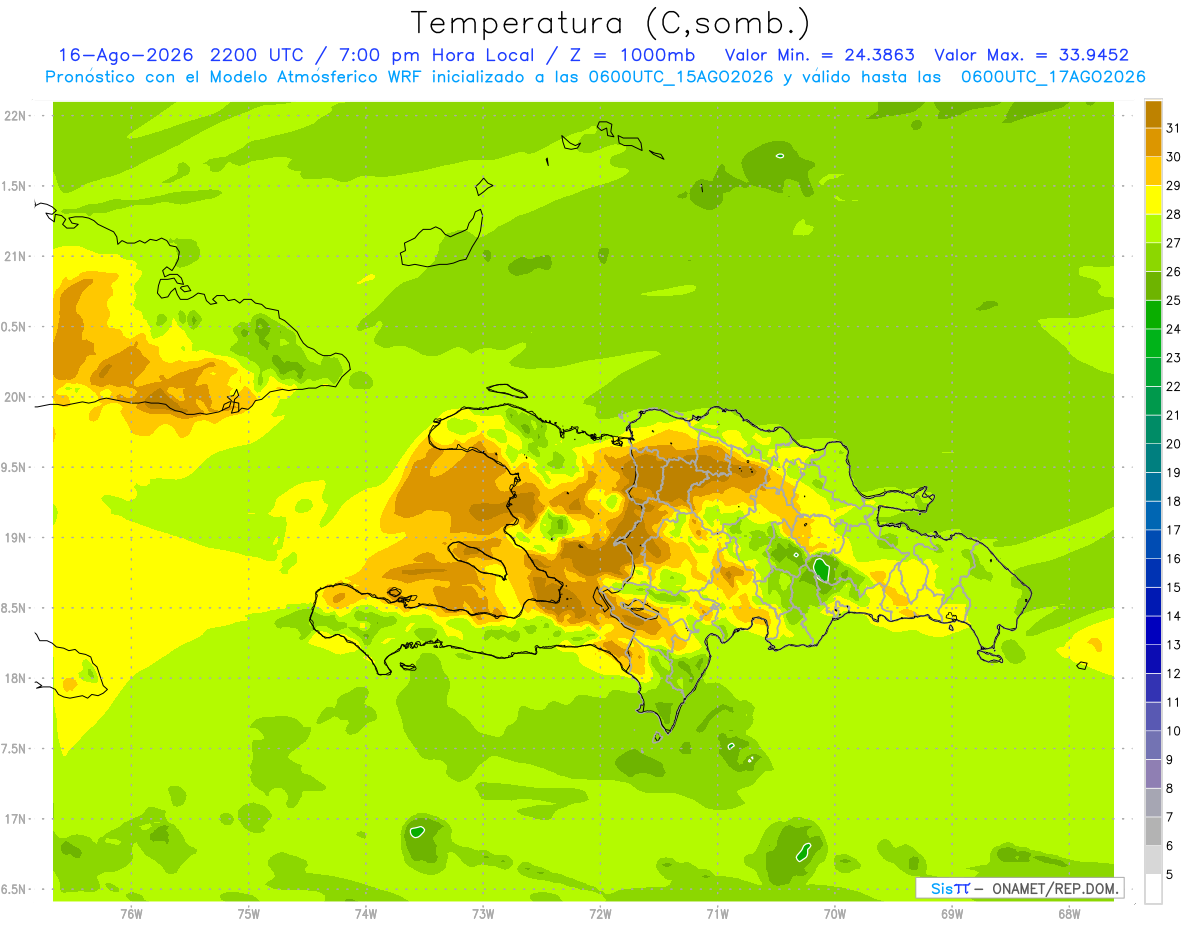The image size is (1200, 927).
Task: Click the "76W" longitude label
Action: (131, 913)
